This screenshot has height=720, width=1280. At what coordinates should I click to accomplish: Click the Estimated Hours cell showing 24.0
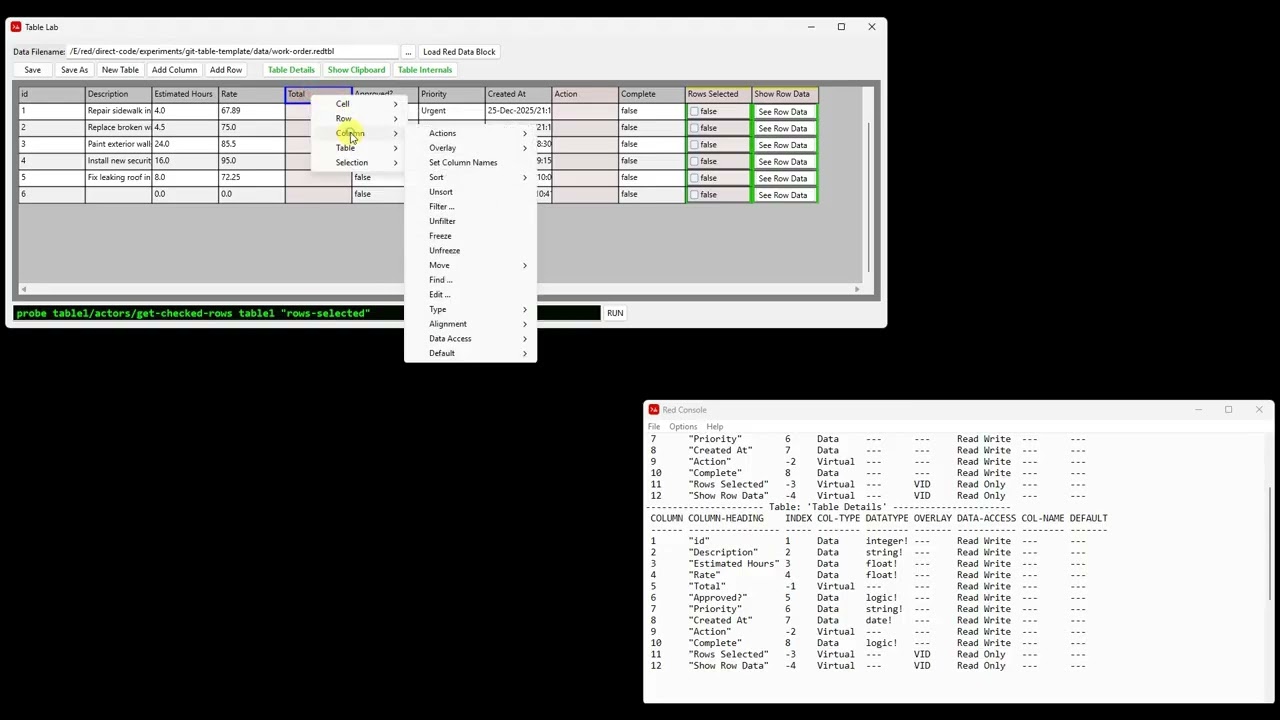[184, 144]
